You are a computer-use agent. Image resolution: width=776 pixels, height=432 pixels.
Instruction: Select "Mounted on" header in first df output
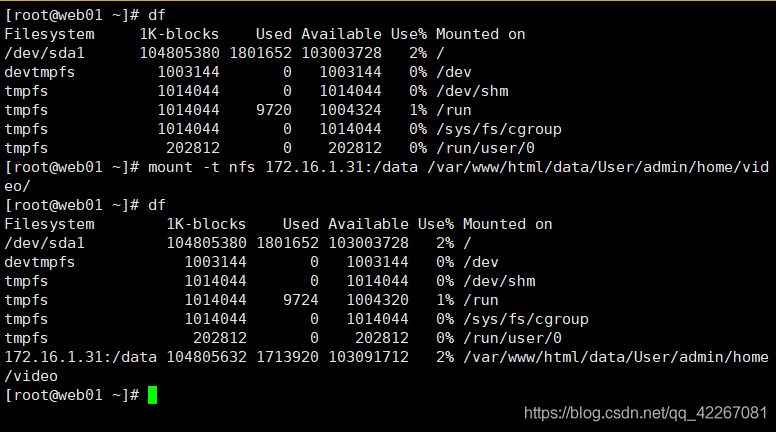[481, 34]
